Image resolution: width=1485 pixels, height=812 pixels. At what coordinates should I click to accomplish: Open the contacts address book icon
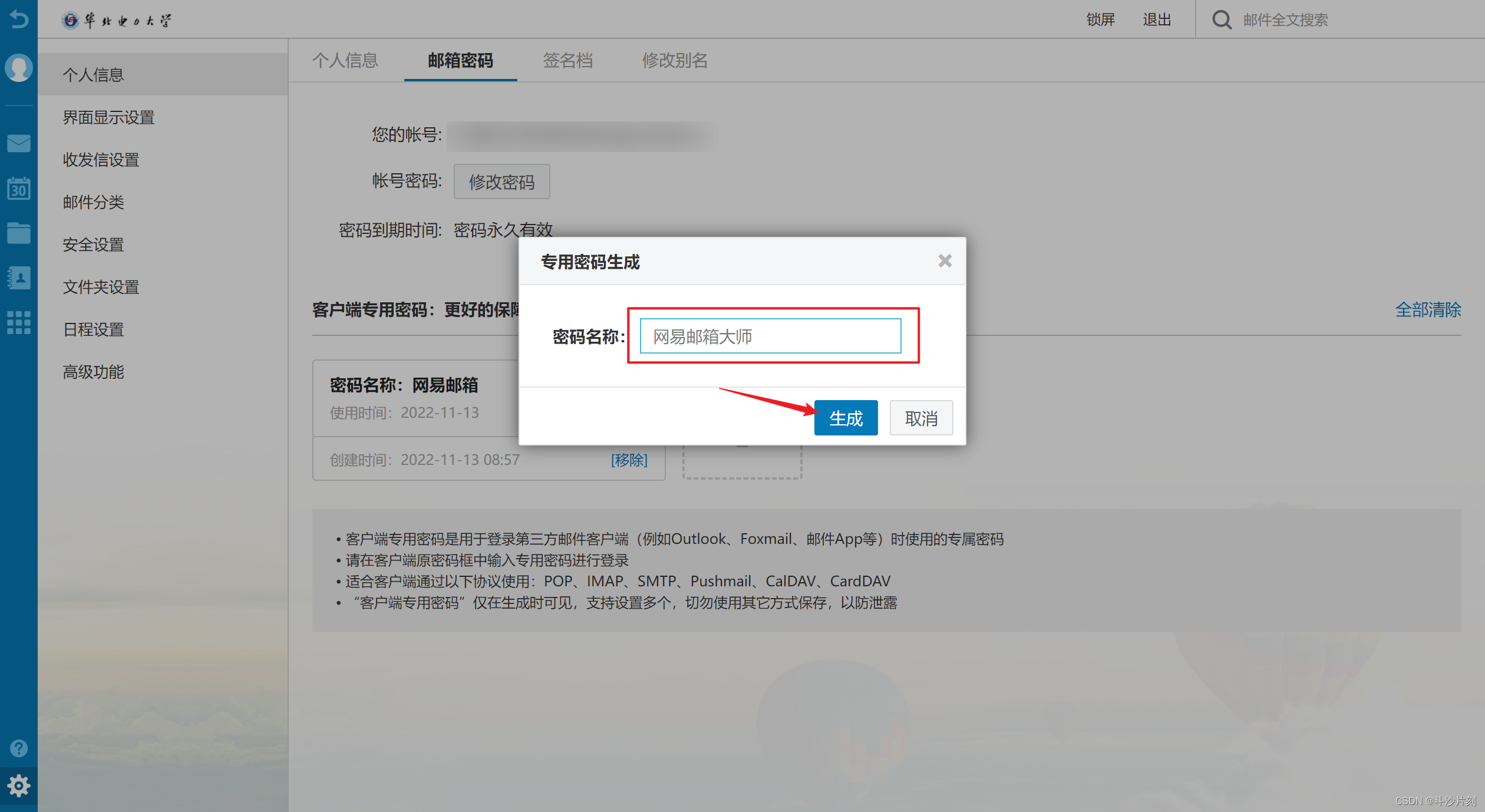[18, 278]
